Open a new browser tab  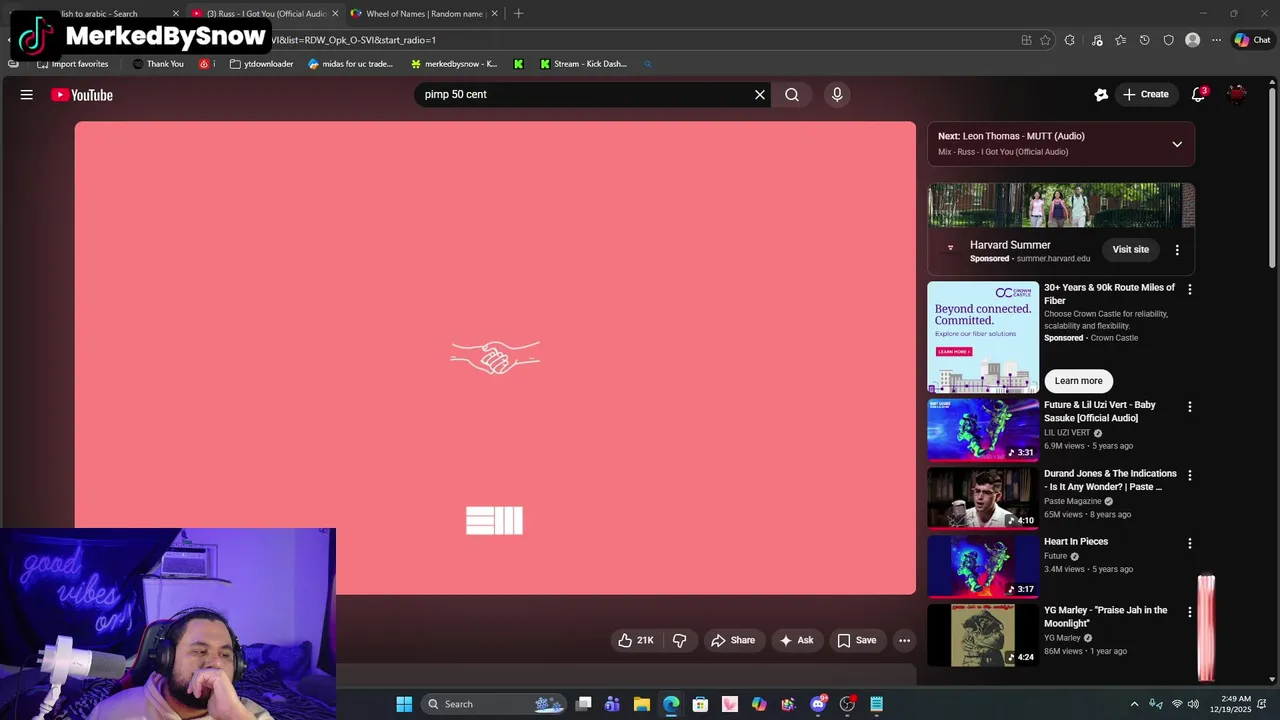point(518,14)
